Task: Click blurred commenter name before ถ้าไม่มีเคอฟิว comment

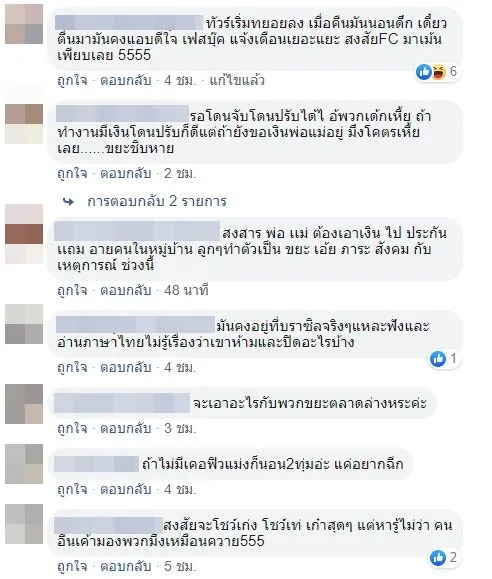Action: pos(96,464)
